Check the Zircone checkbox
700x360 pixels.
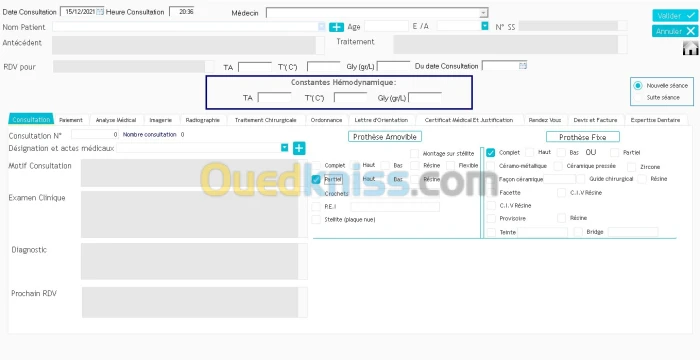[631, 167]
